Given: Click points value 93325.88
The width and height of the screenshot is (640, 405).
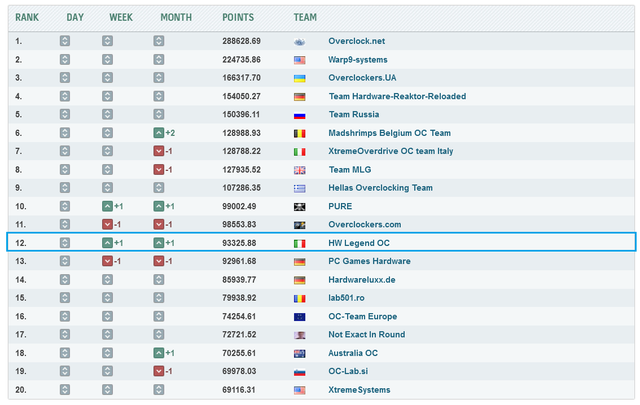Looking at the screenshot, I should [239, 243].
